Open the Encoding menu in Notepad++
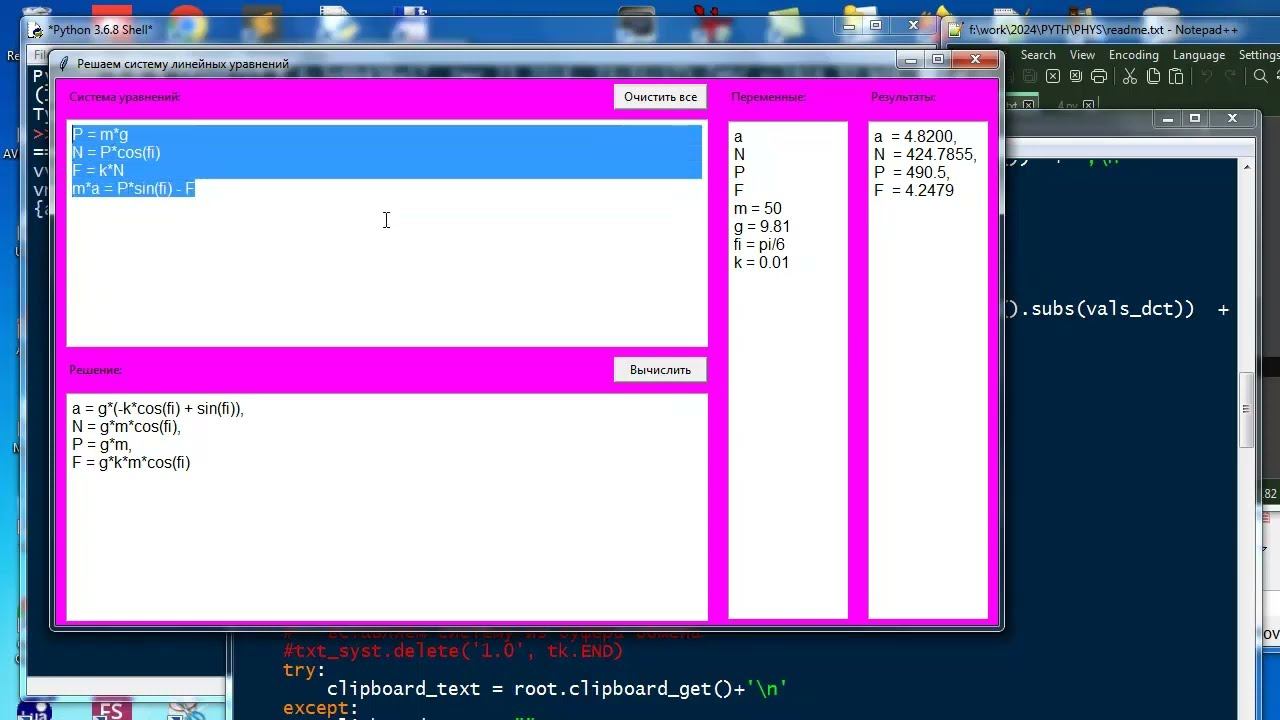Image resolution: width=1280 pixels, height=720 pixels. point(1134,55)
